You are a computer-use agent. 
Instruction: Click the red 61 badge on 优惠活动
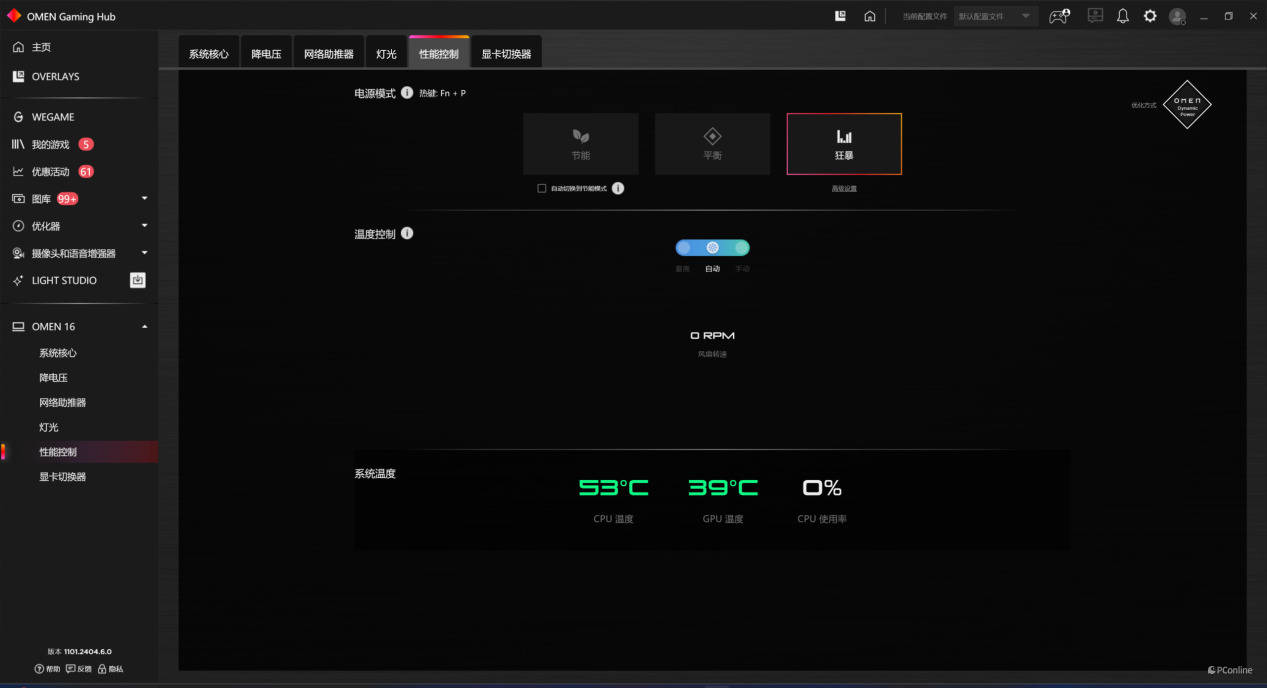pyautogui.click(x=86, y=171)
